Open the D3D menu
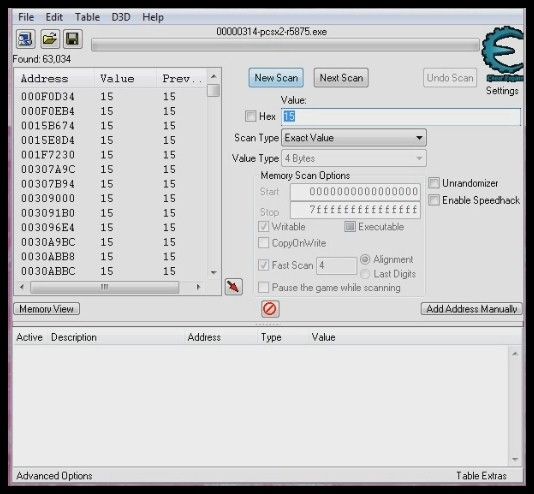Image resolution: width=534 pixels, height=494 pixels. pos(121,17)
